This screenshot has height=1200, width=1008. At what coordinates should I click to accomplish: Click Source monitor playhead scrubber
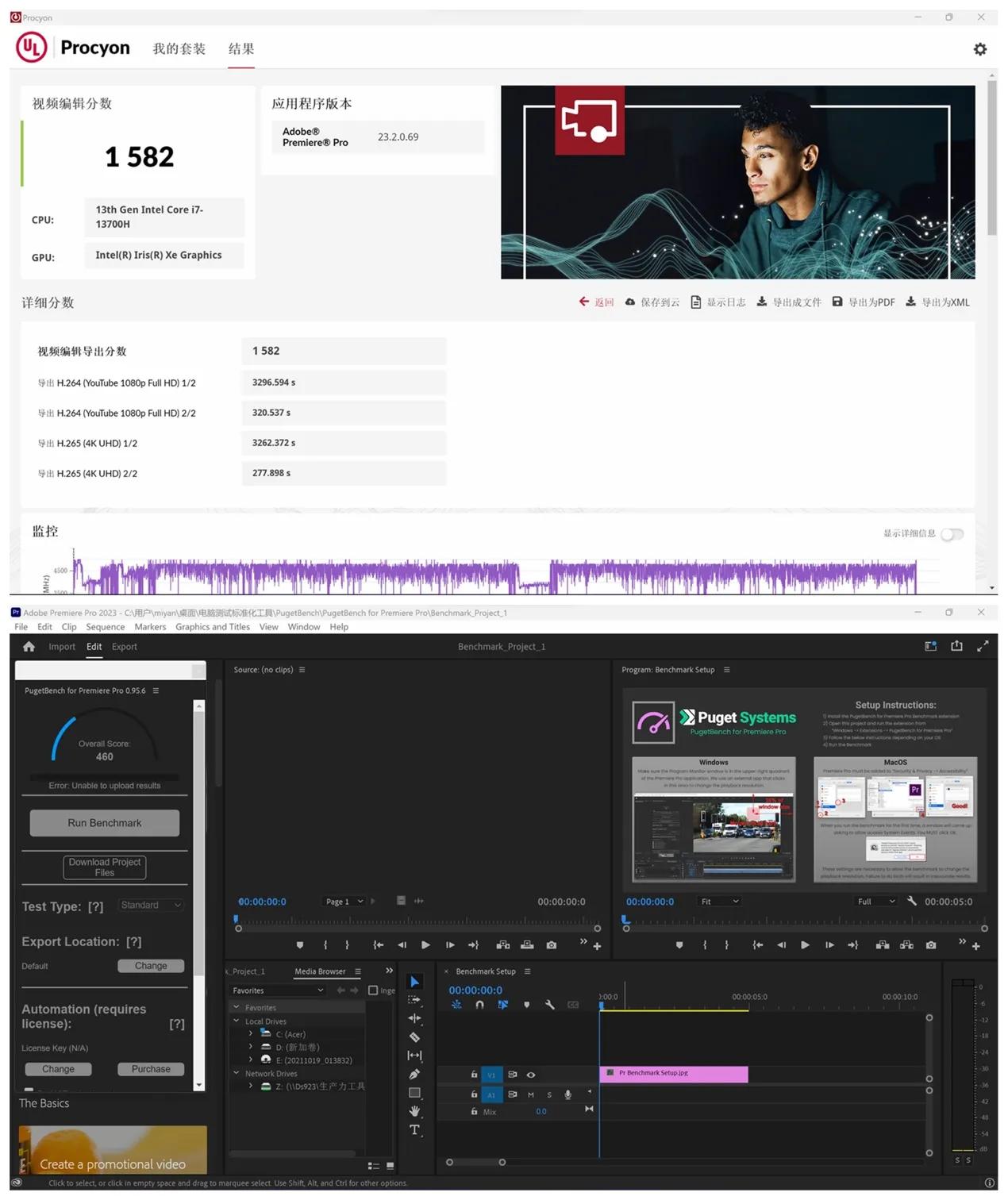tap(236, 921)
